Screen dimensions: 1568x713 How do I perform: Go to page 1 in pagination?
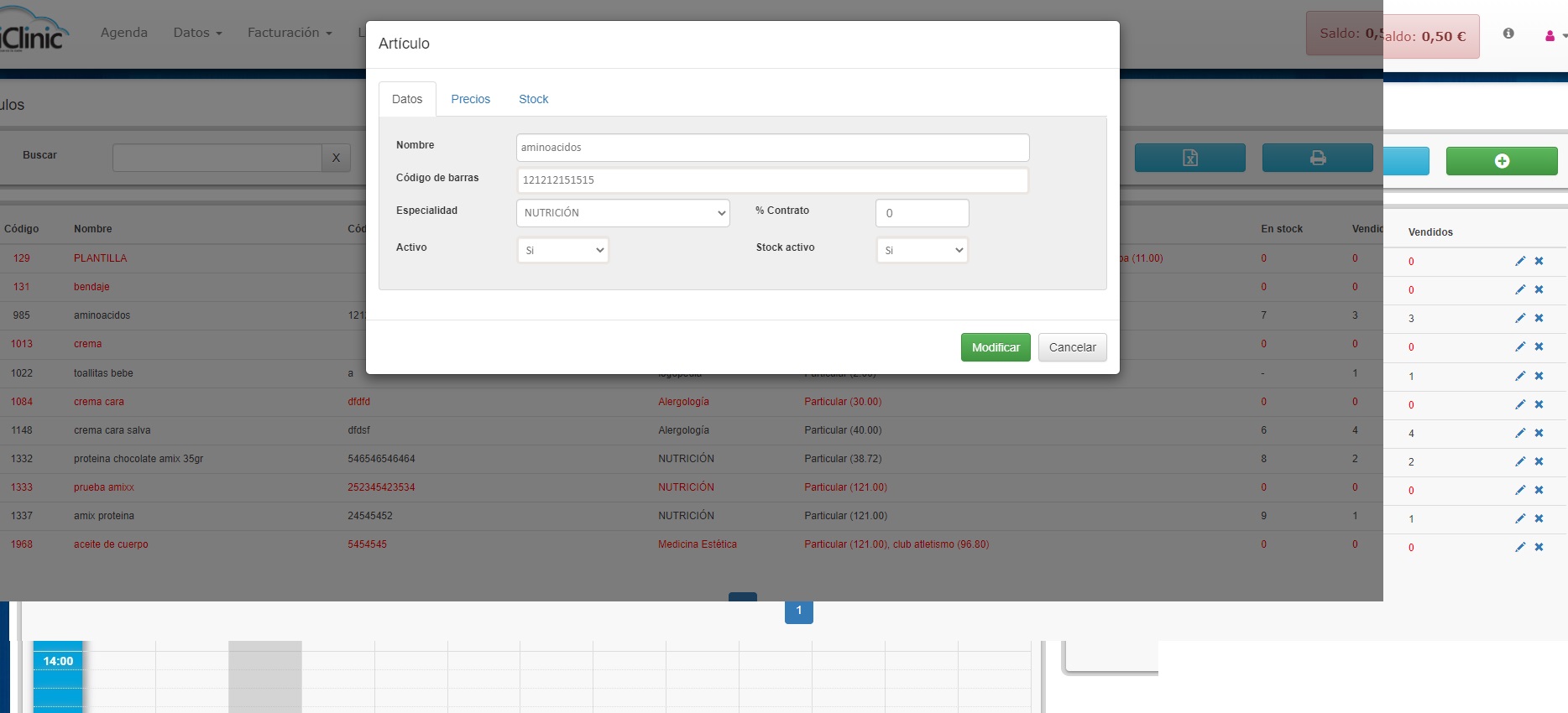(799, 611)
